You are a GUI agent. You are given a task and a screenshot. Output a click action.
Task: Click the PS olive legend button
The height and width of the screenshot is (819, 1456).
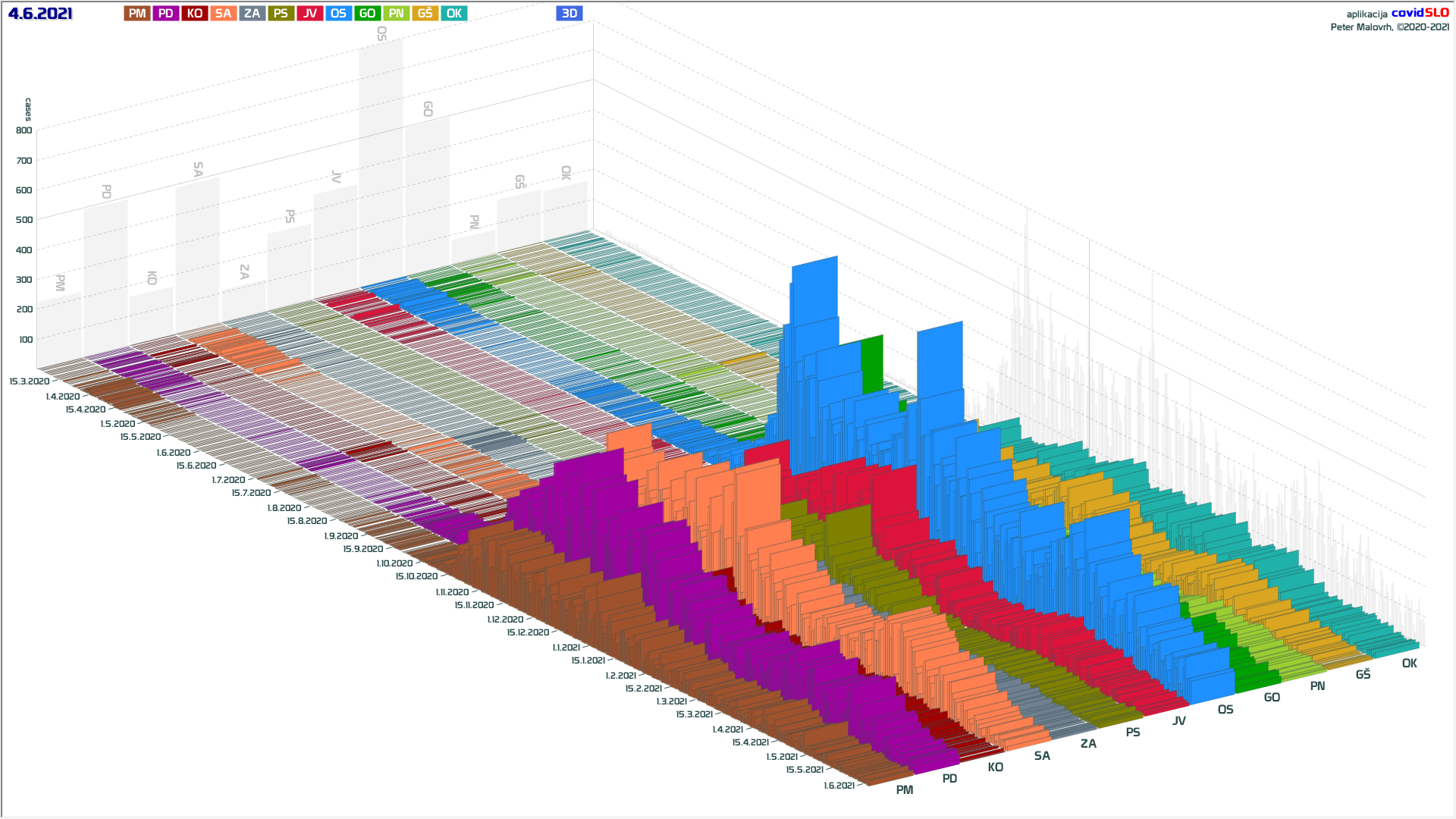[281, 13]
